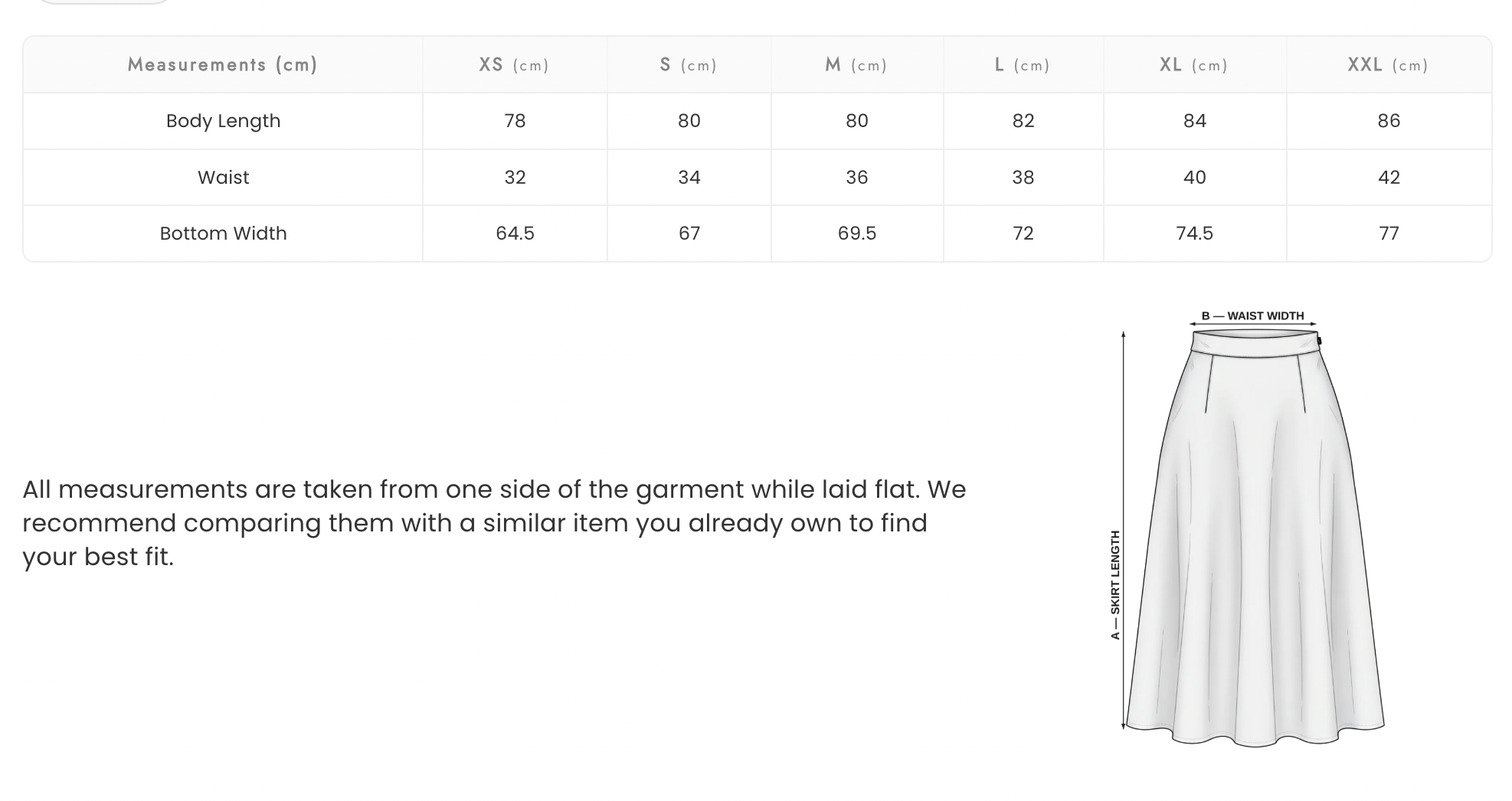Click the Measurements (cm) header cell
Image resolution: width=1512 pixels, height=801 pixels.
(223, 65)
